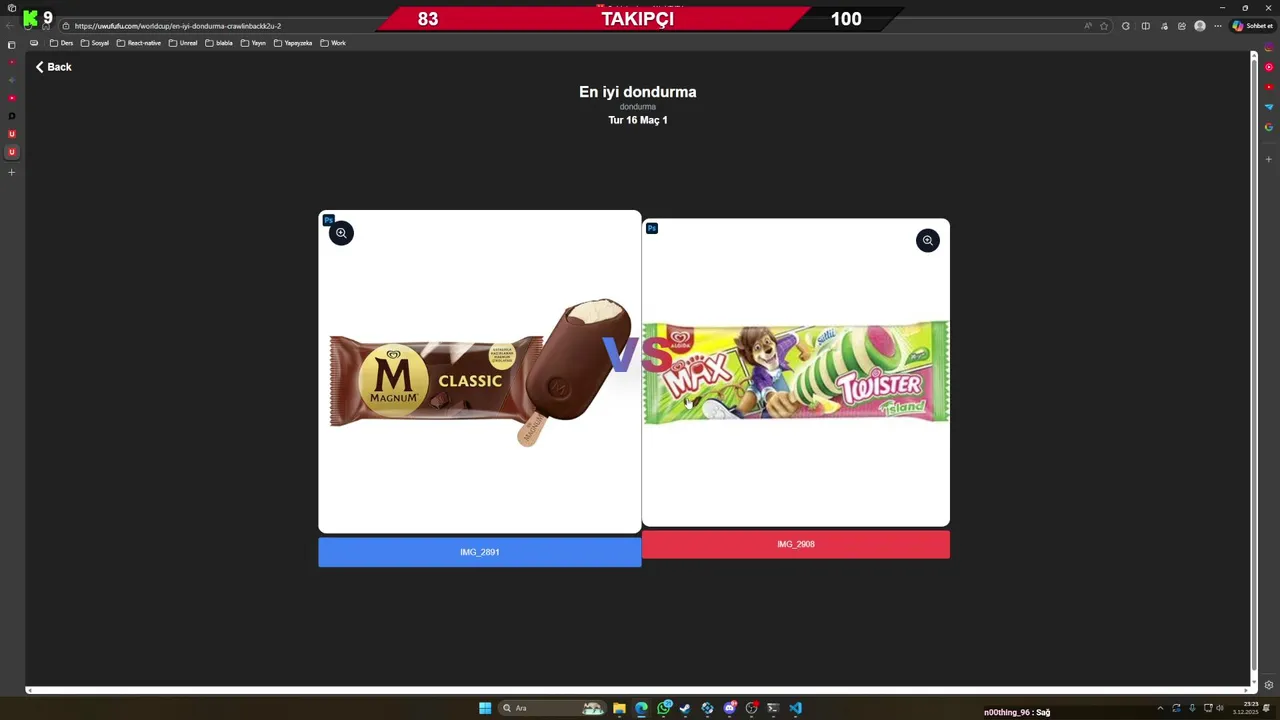
Task: Open the terminal app from the taskbar
Action: [x=773, y=708]
